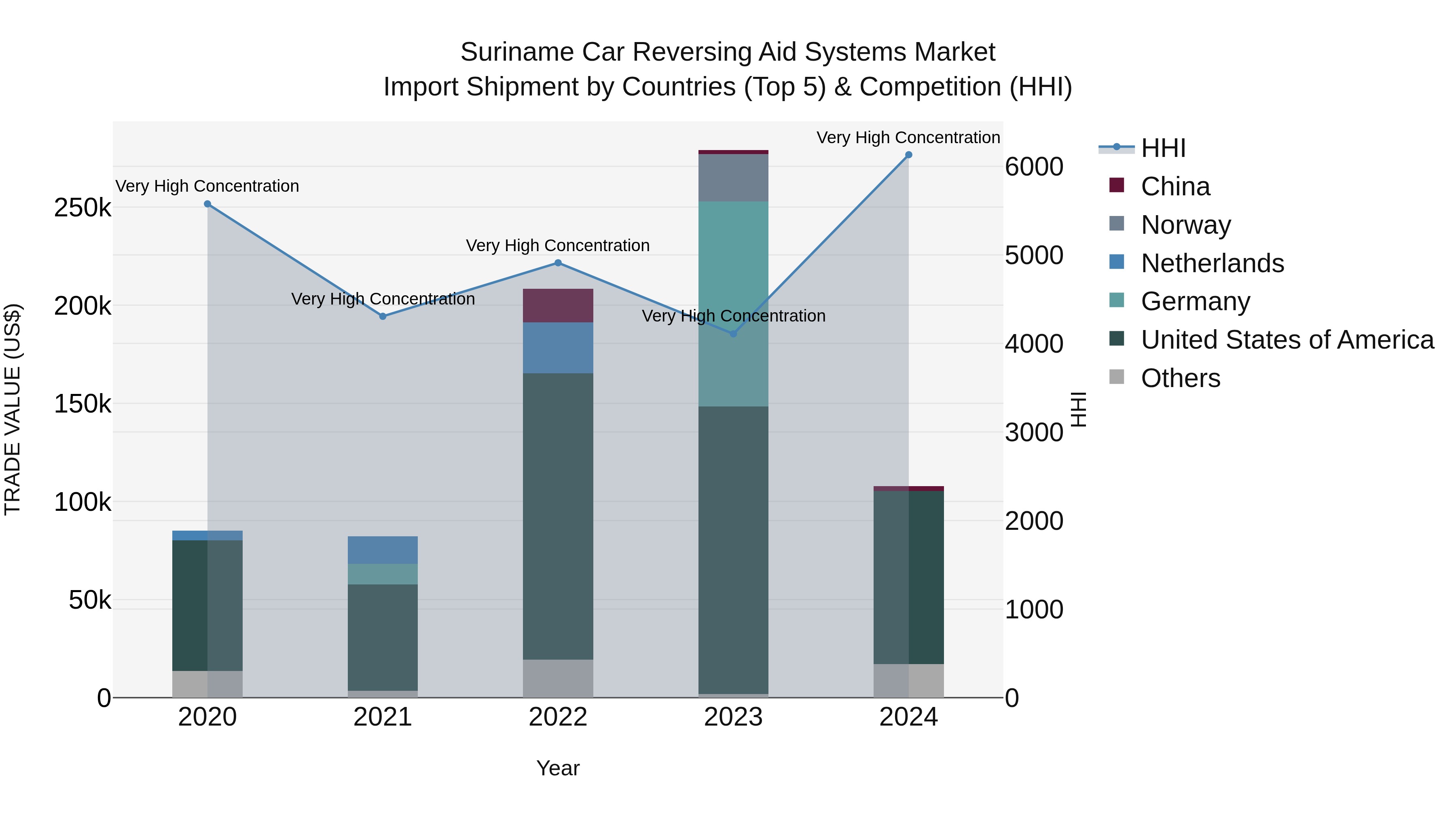Click the 2024 China bar segment
This screenshot has height=819, width=1456.
pos(909,489)
